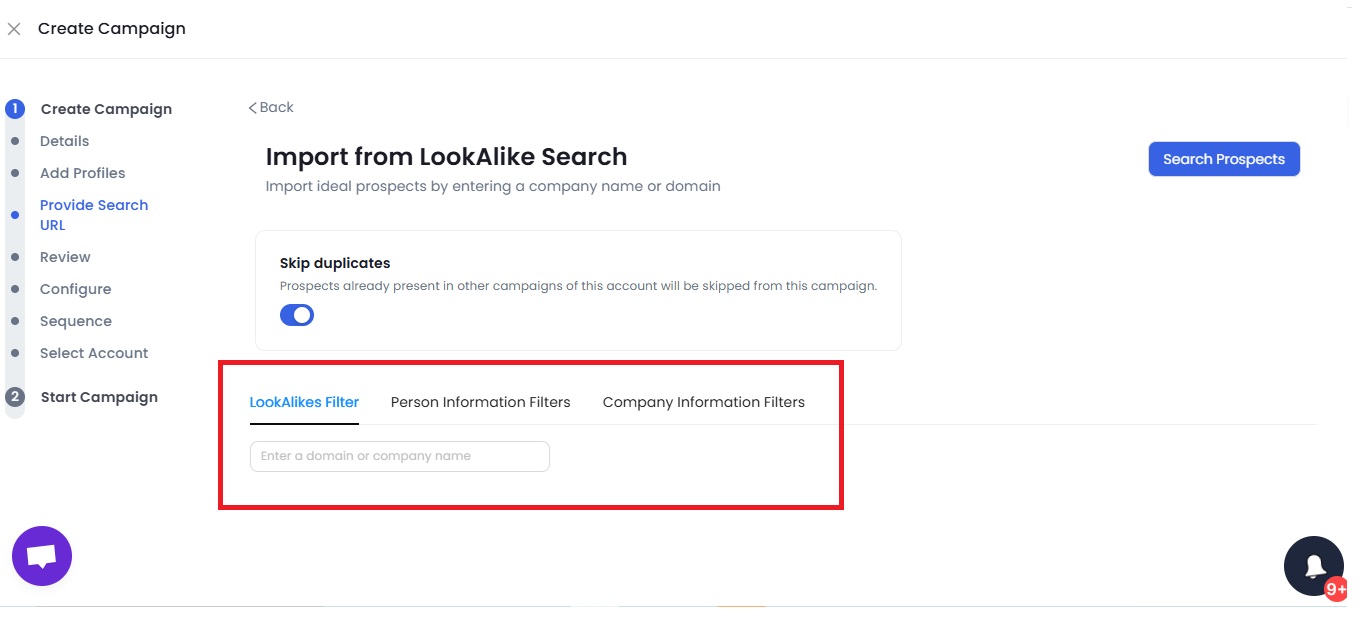This screenshot has width=1360, height=623.
Task: Click the domain or company name input field
Action: pyautogui.click(x=398, y=456)
